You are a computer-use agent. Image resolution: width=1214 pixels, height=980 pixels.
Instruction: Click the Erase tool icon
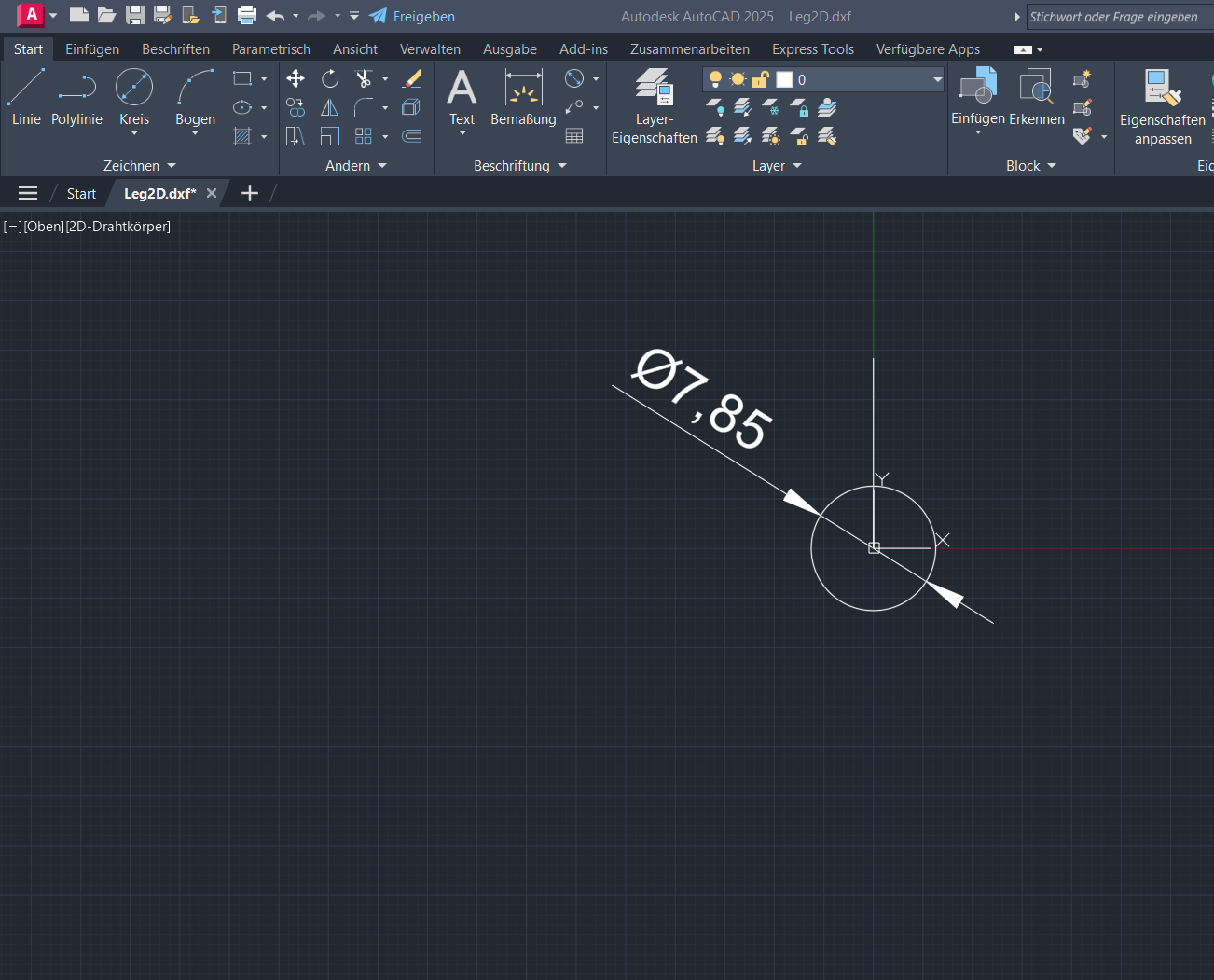411,78
